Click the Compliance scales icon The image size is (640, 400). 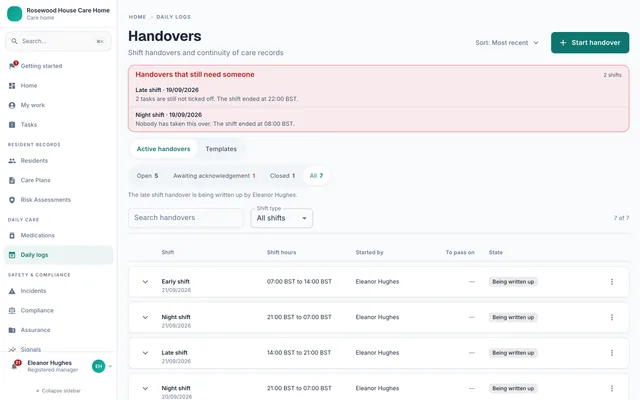pyautogui.click(x=12, y=311)
